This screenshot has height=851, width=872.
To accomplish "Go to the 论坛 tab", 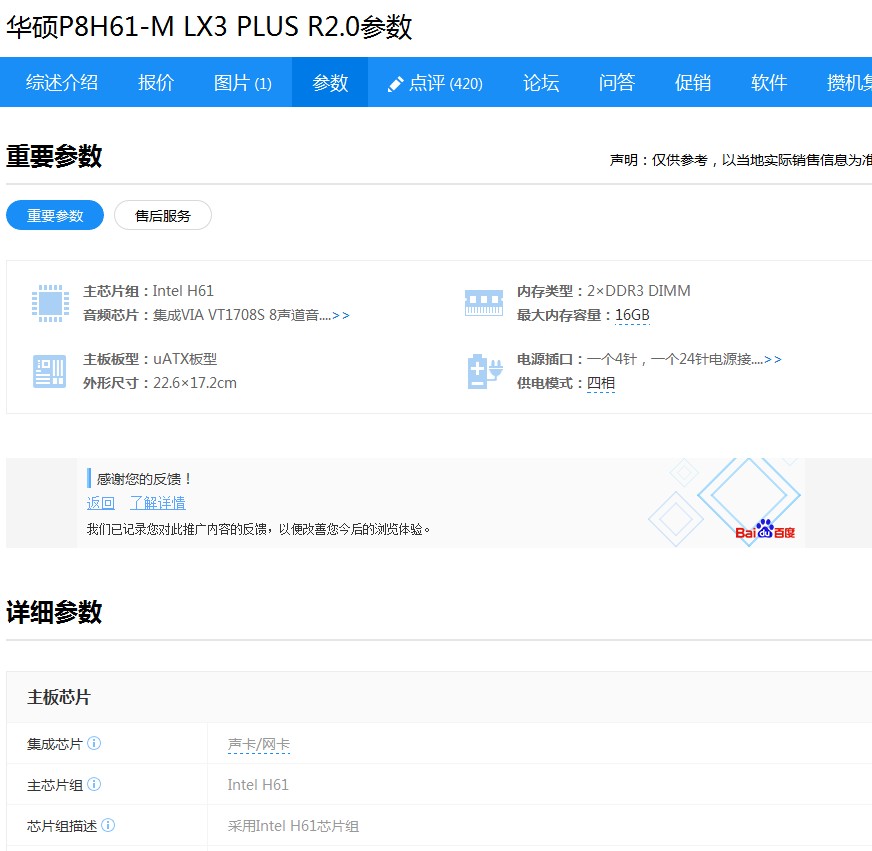I will pyautogui.click(x=541, y=82).
